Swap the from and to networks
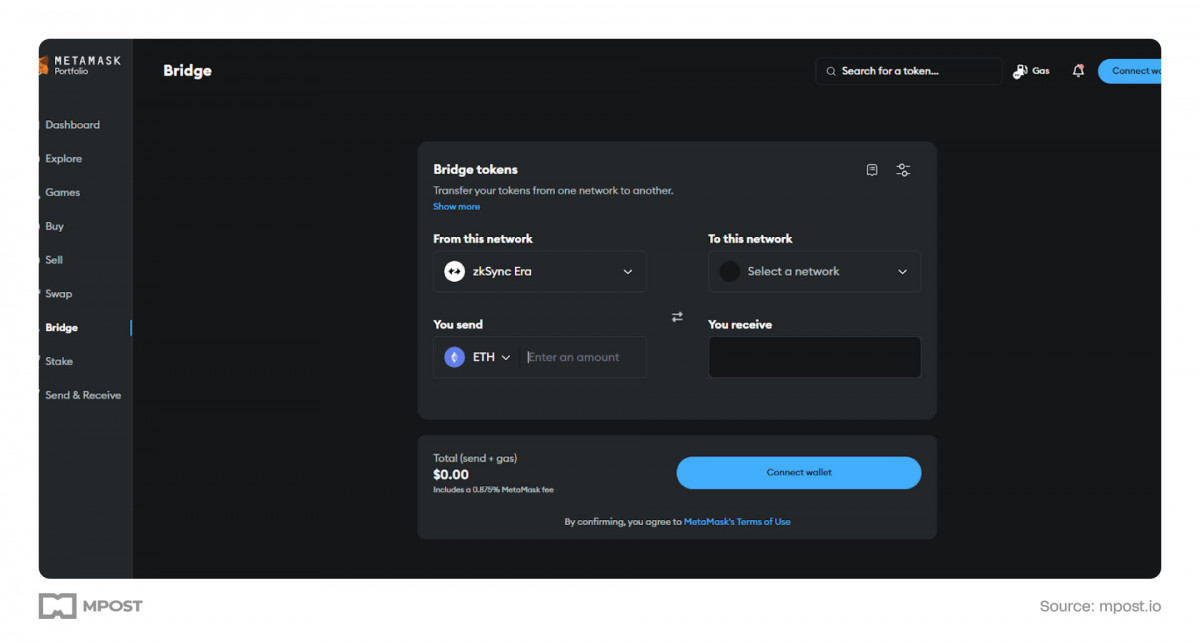1200x642 pixels. [677, 317]
